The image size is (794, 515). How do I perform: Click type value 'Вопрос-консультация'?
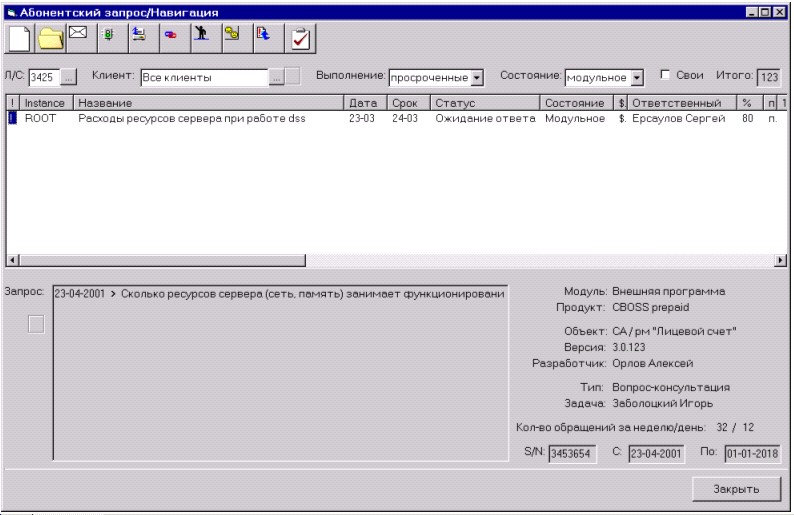coord(671,387)
